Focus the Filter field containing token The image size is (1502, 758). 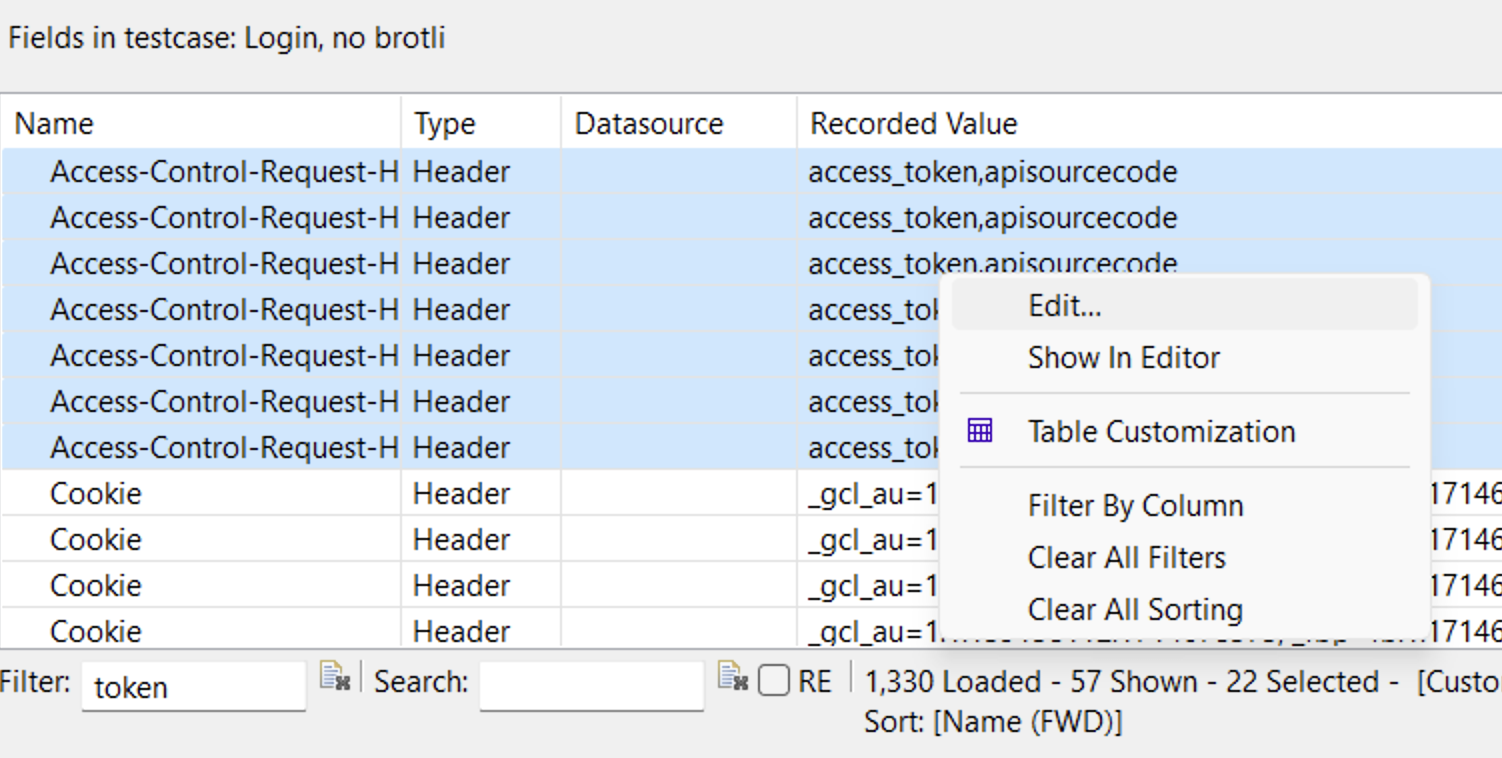[193, 686]
